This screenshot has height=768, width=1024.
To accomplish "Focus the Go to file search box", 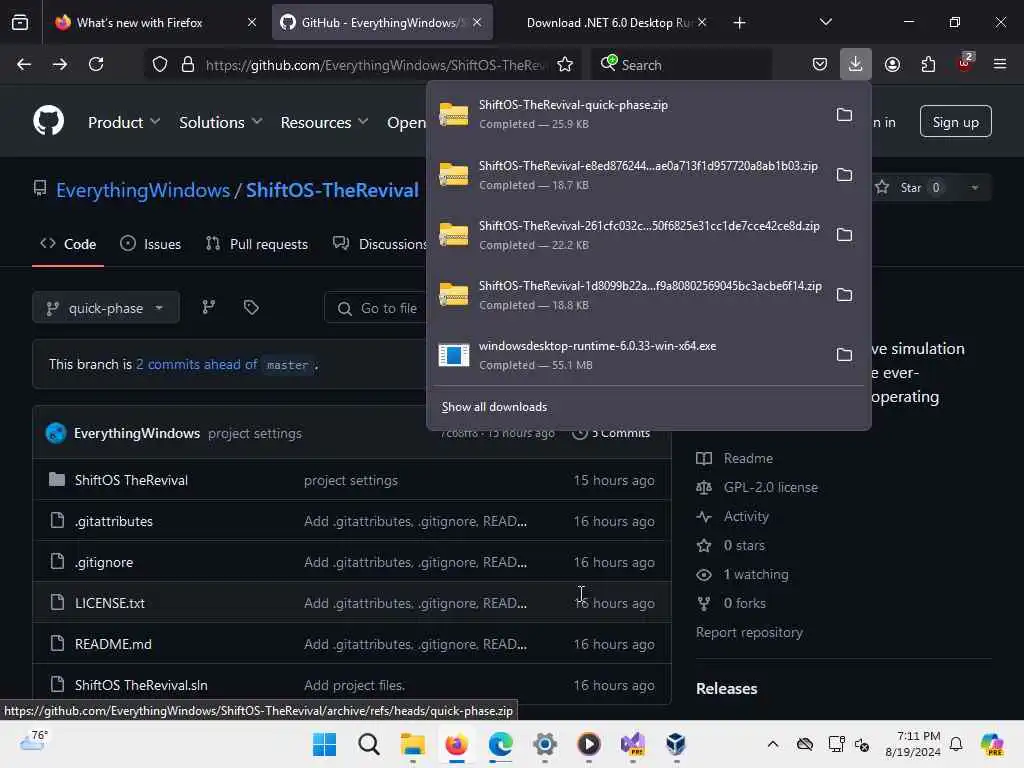I will click(x=376, y=308).
